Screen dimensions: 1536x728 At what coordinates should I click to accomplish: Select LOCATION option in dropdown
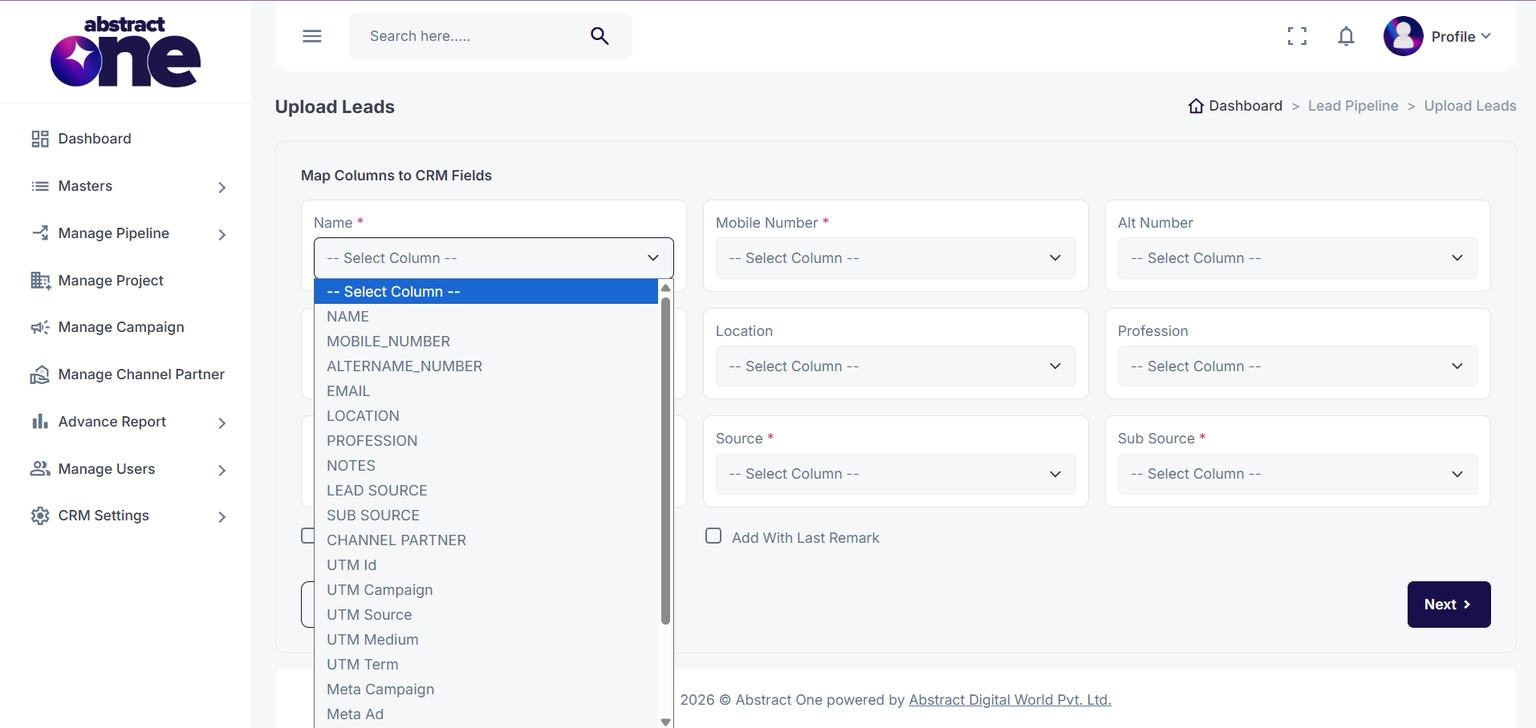486,416
